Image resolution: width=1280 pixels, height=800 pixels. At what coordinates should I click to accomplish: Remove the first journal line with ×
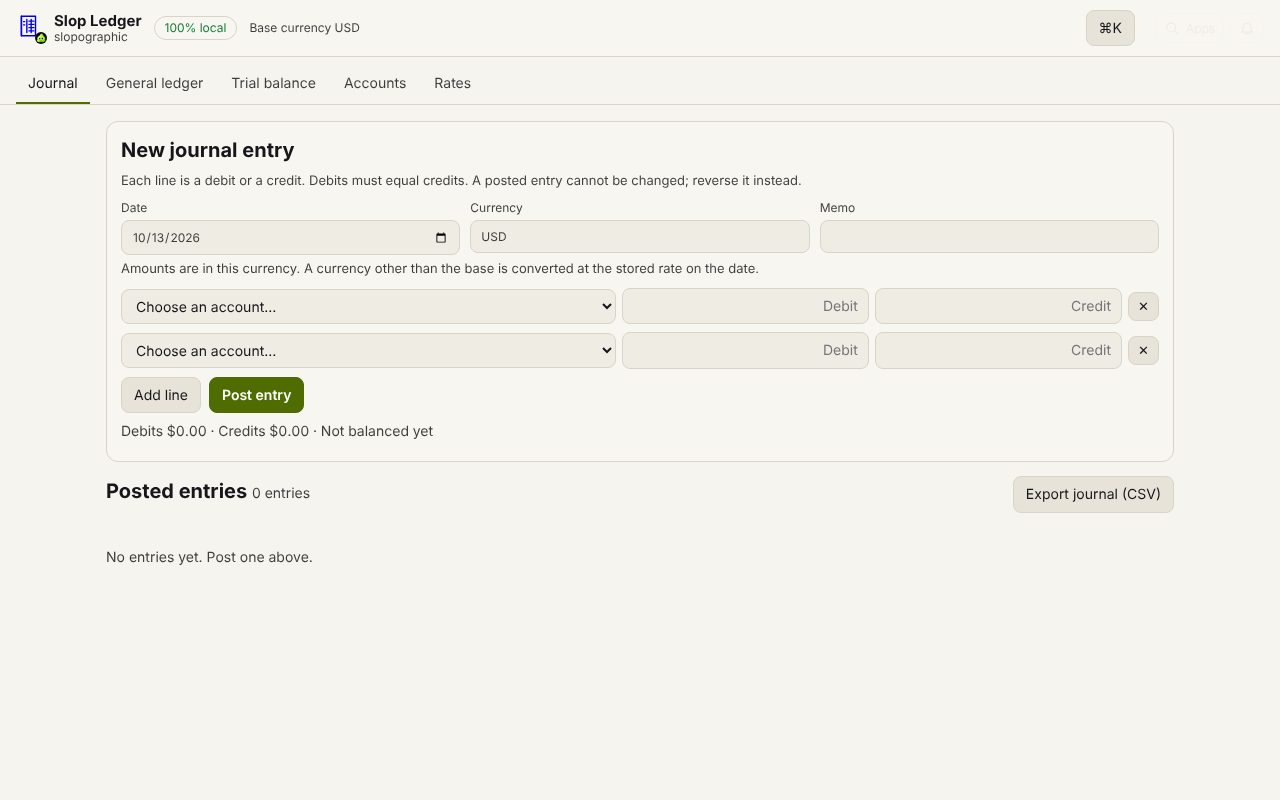tap(1143, 307)
